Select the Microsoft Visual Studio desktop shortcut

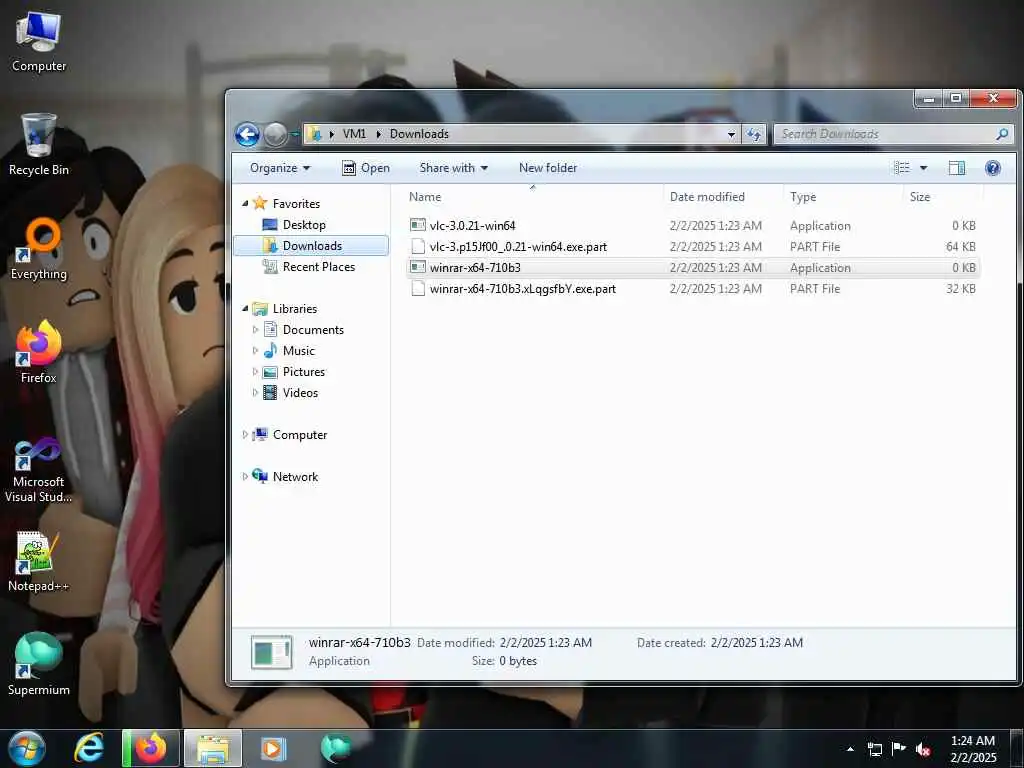[39, 470]
